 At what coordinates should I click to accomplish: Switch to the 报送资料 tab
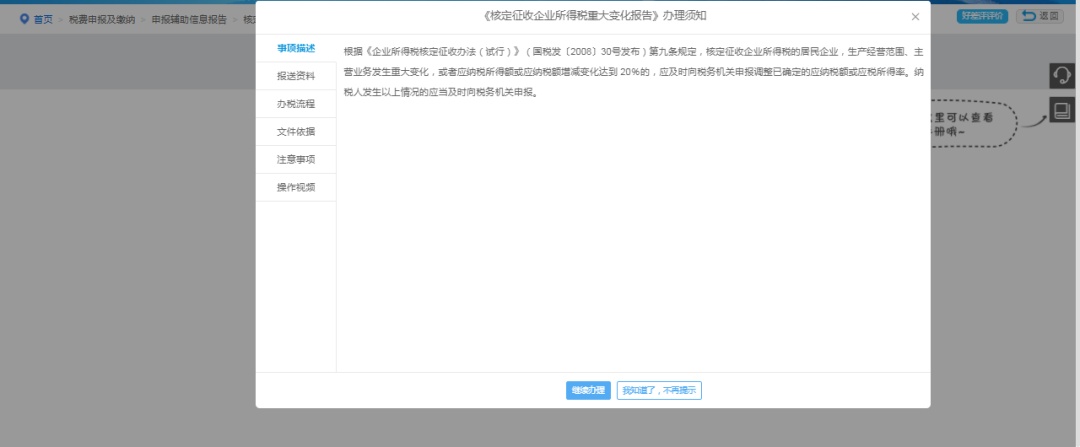(x=296, y=76)
